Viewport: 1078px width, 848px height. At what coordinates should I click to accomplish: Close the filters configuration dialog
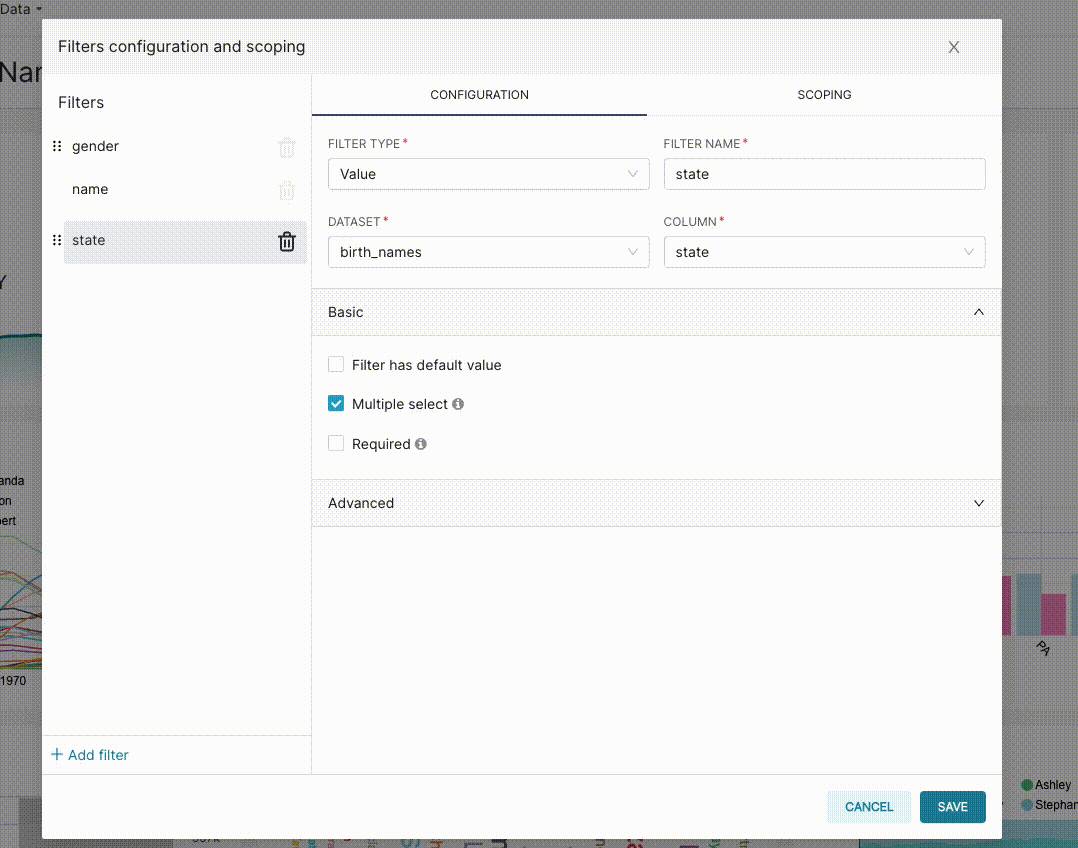coord(954,47)
